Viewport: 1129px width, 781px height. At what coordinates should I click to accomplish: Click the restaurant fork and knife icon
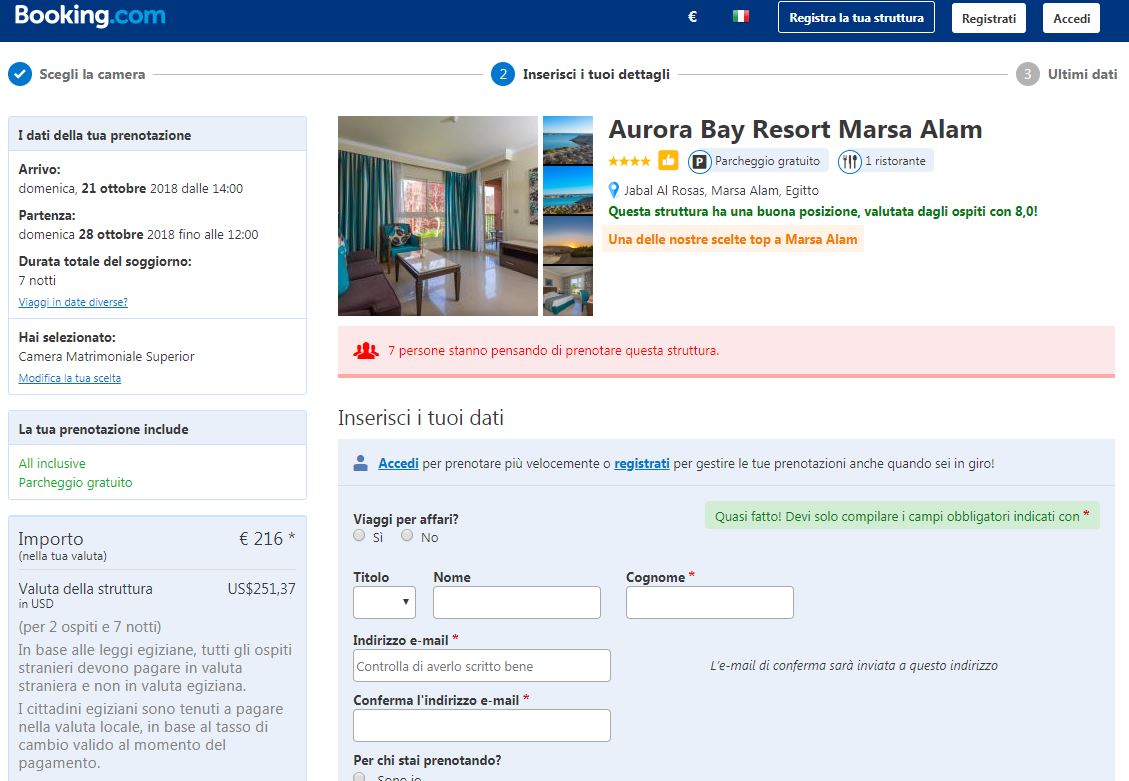coord(850,161)
